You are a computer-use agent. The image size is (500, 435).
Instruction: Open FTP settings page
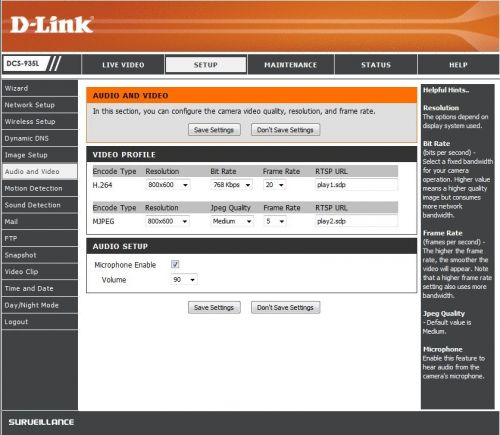coord(40,238)
